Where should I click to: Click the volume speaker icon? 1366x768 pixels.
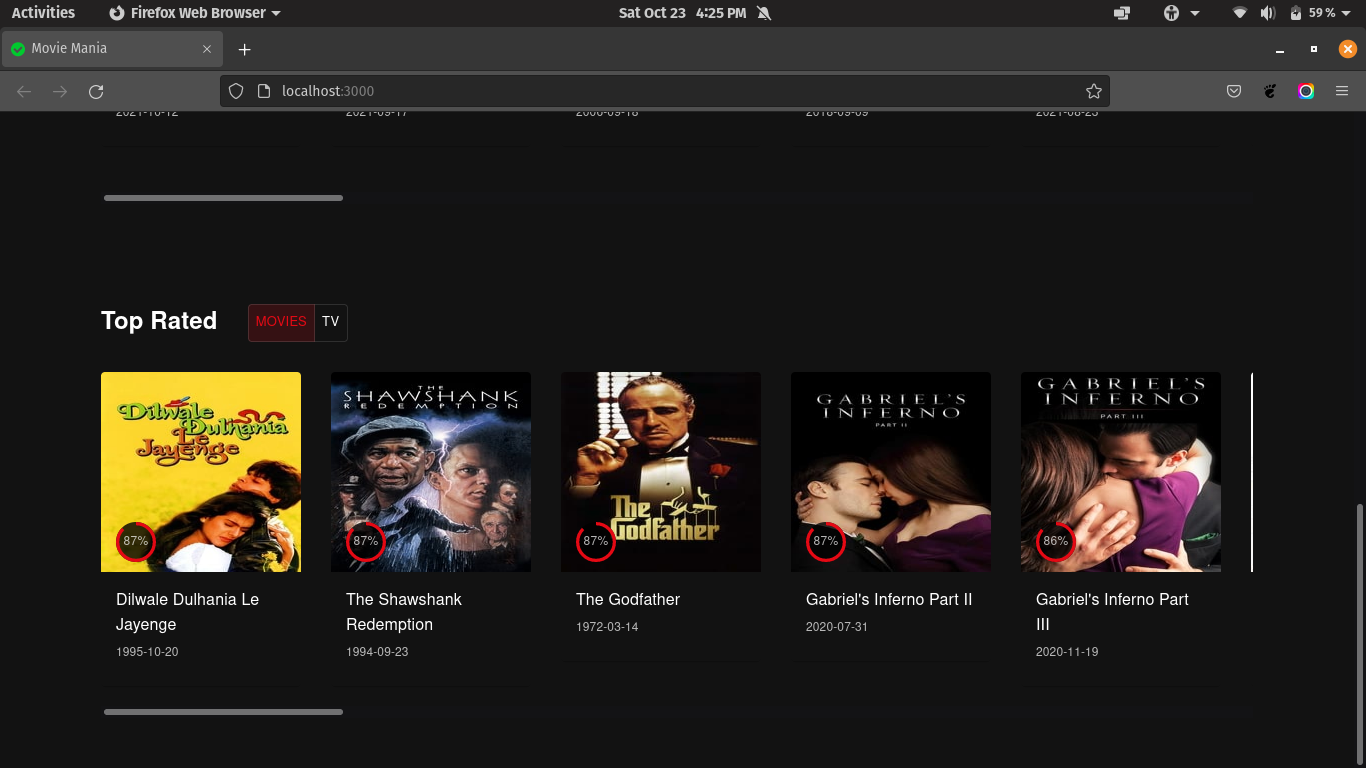pyautogui.click(x=1268, y=13)
